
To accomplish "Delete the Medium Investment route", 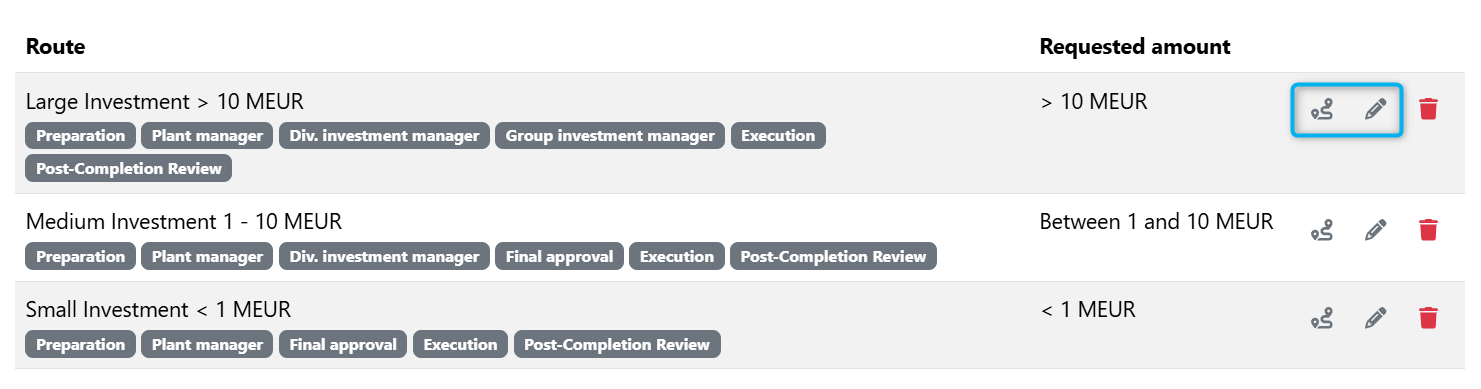I will (1428, 230).
